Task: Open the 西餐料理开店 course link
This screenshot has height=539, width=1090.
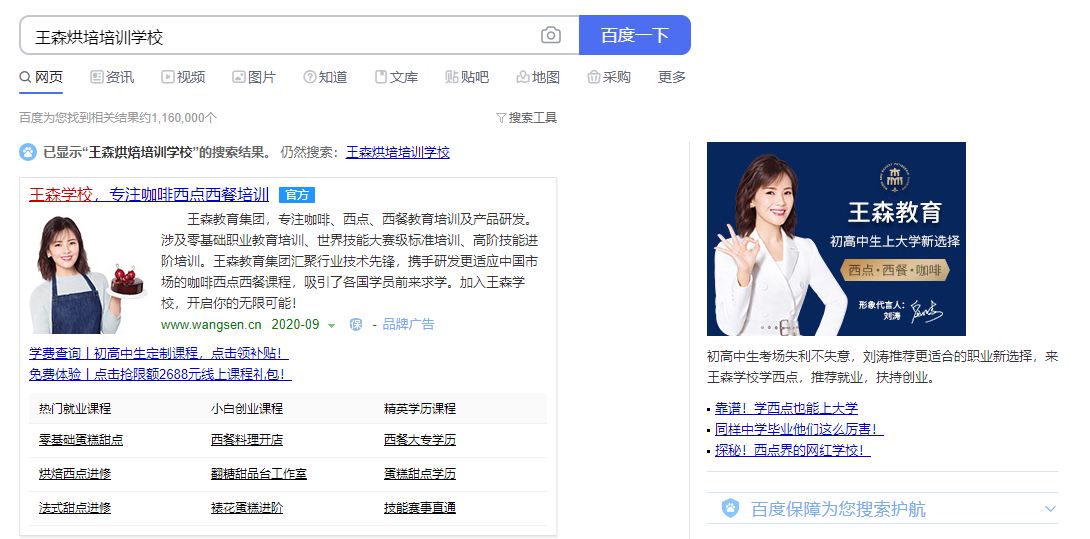Action: pyautogui.click(x=247, y=440)
